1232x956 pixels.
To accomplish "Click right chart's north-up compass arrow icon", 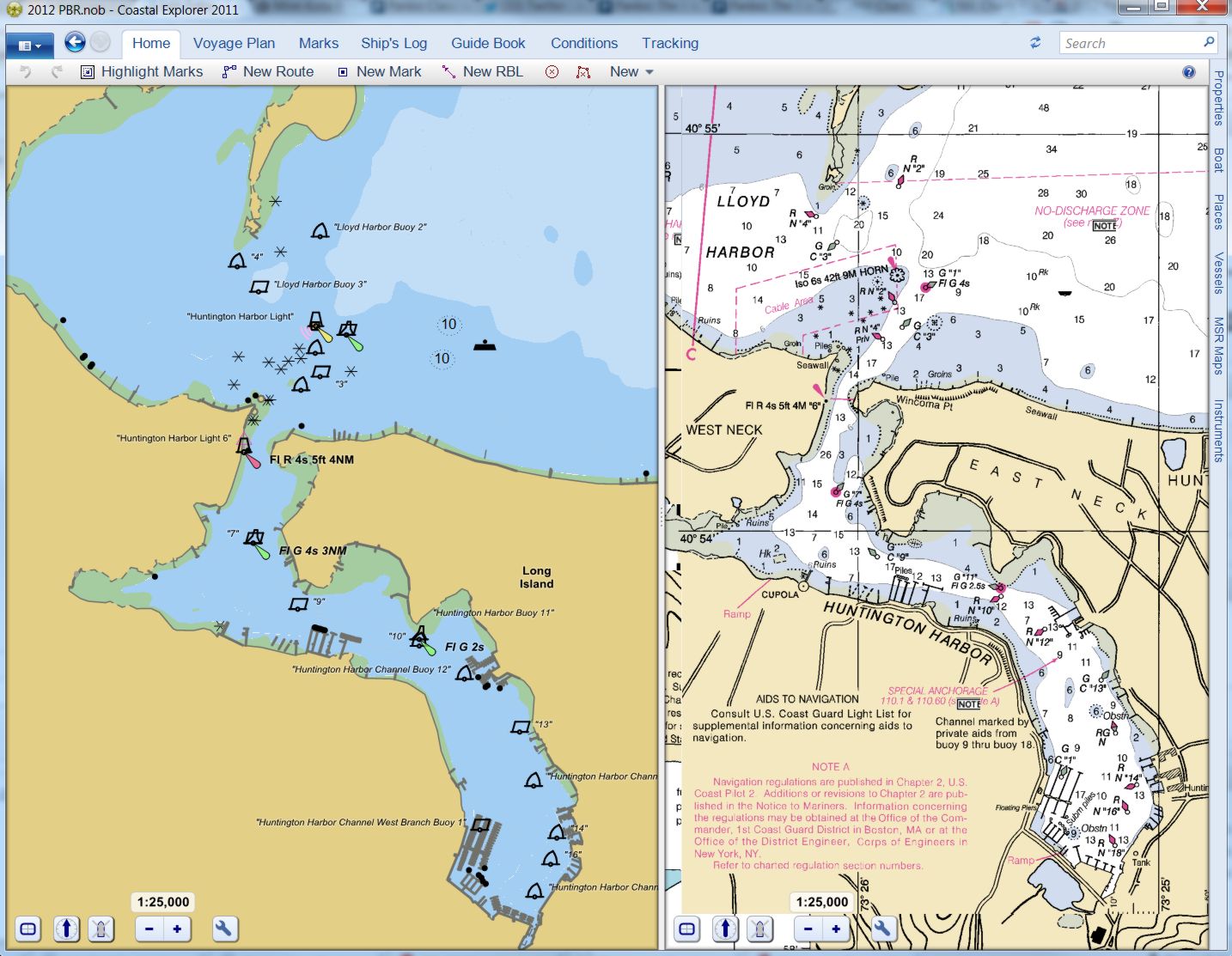I will pyautogui.click(x=725, y=929).
